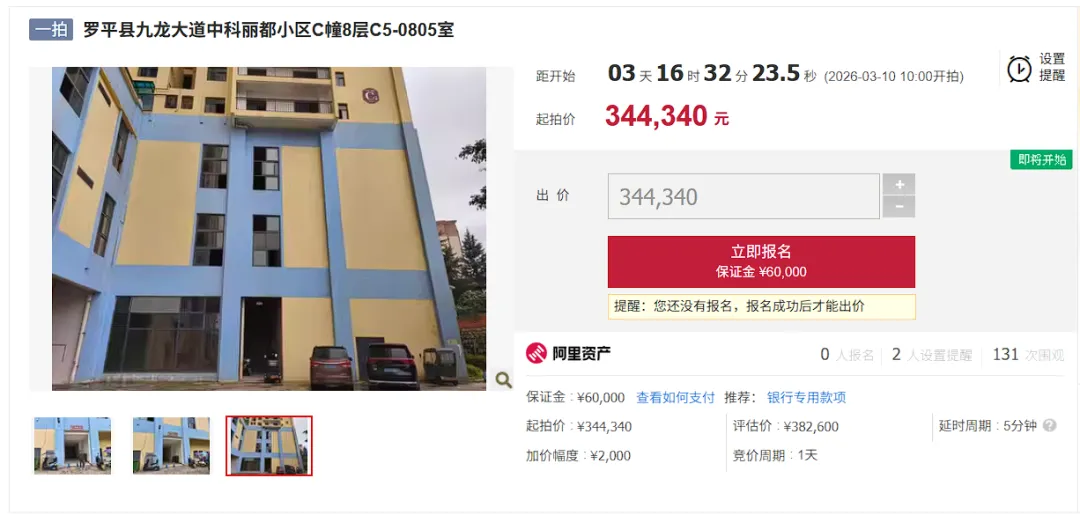
Task: Select the second building thumbnail
Action: click(171, 445)
